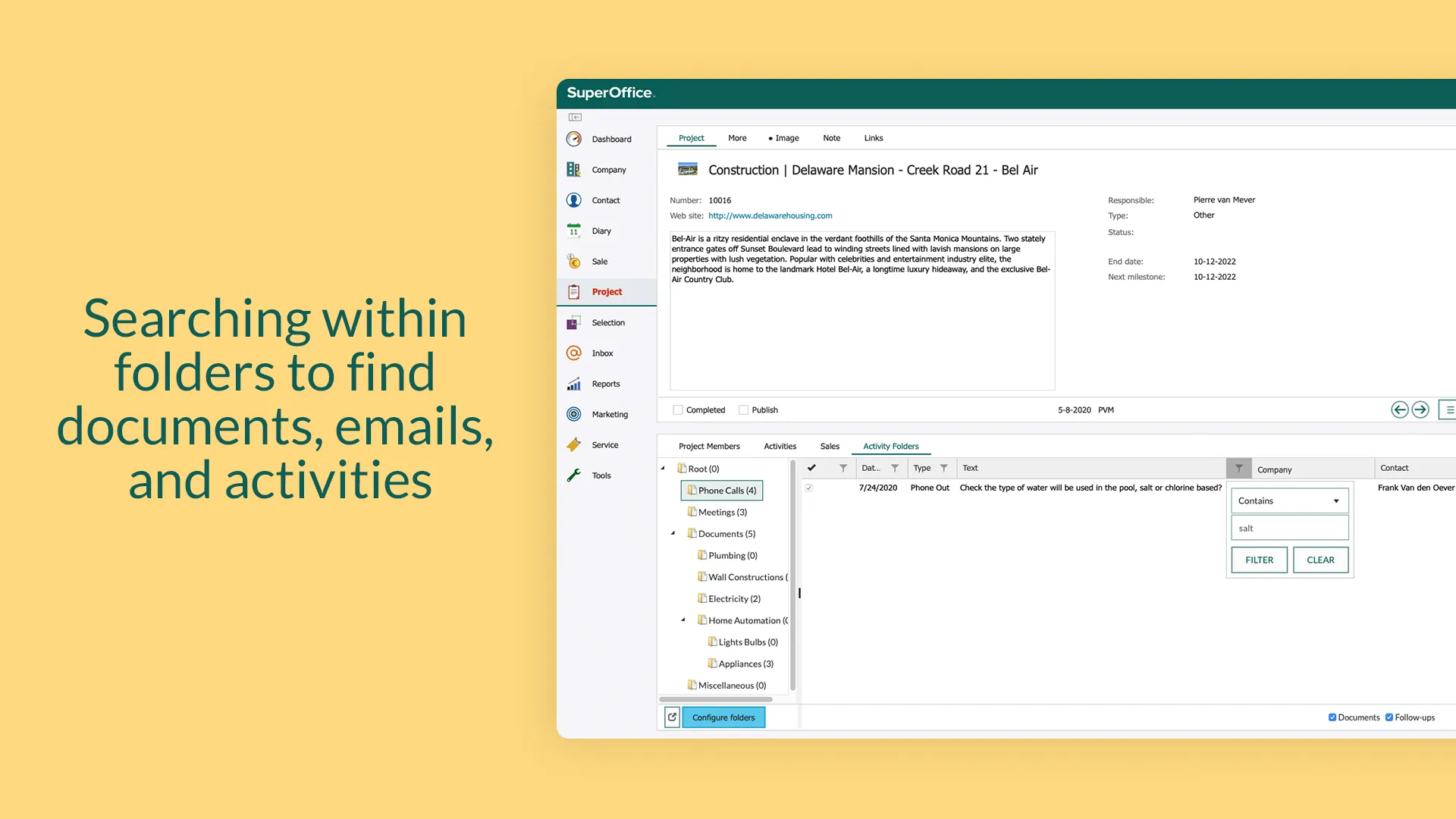Screen dimensions: 1456x819
Task: Collapse the Home Automation folder node
Action: click(x=683, y=620)
